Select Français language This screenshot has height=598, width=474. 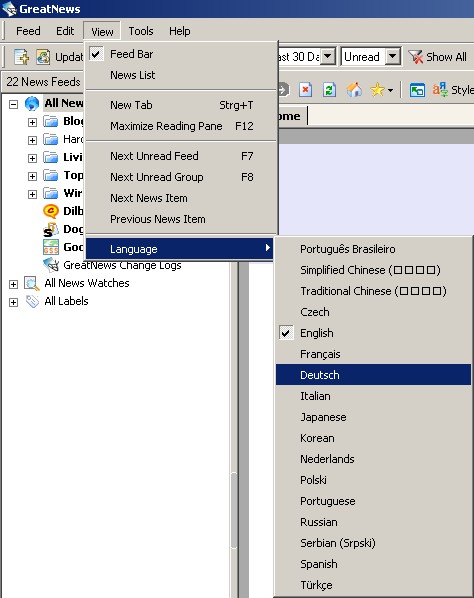click(373, 354)
